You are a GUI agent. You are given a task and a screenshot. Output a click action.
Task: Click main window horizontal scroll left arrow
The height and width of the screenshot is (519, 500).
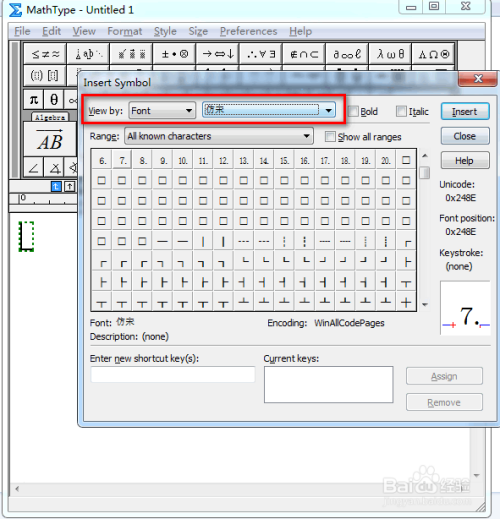(x=17, y=488)
